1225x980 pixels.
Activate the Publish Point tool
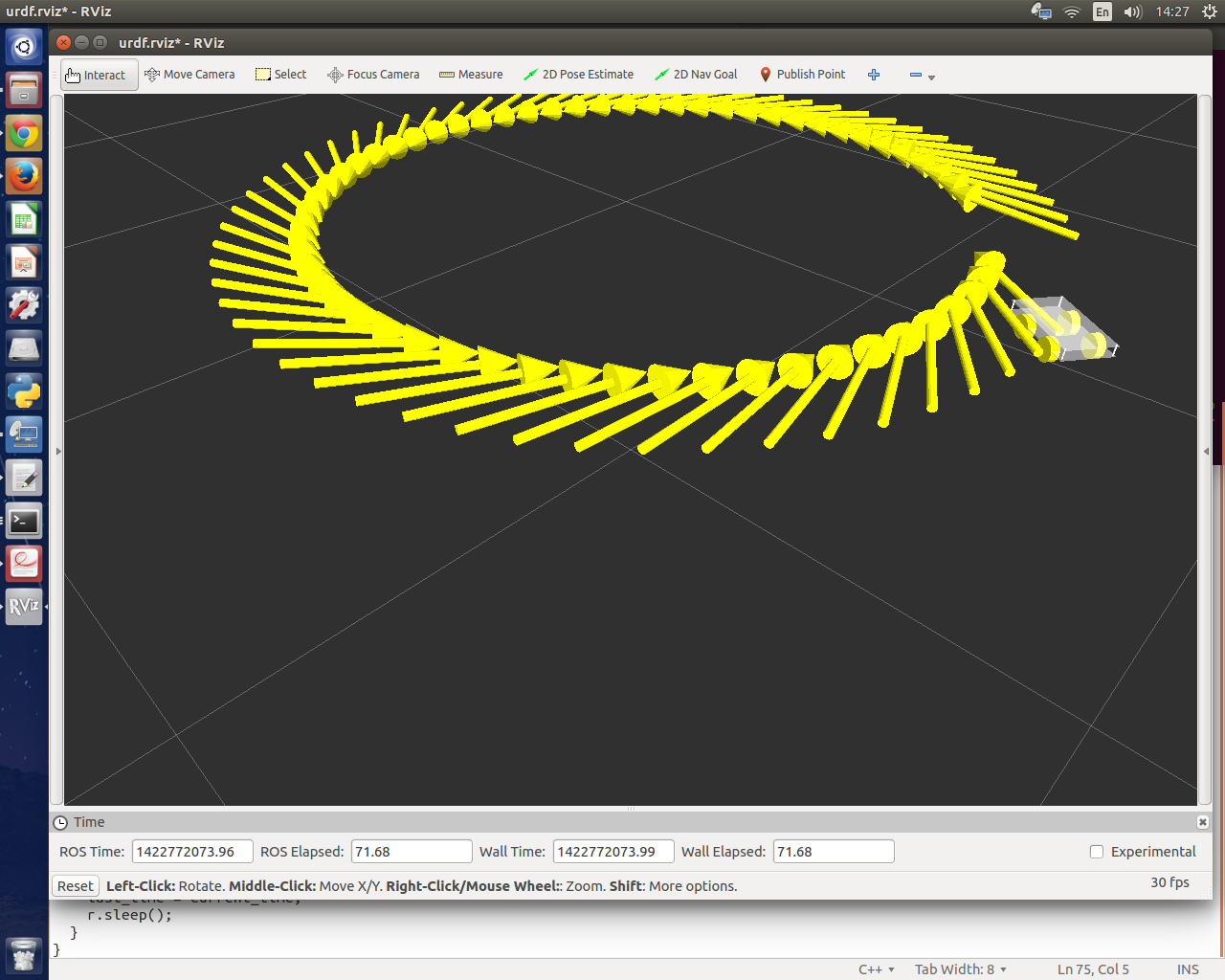802,74
